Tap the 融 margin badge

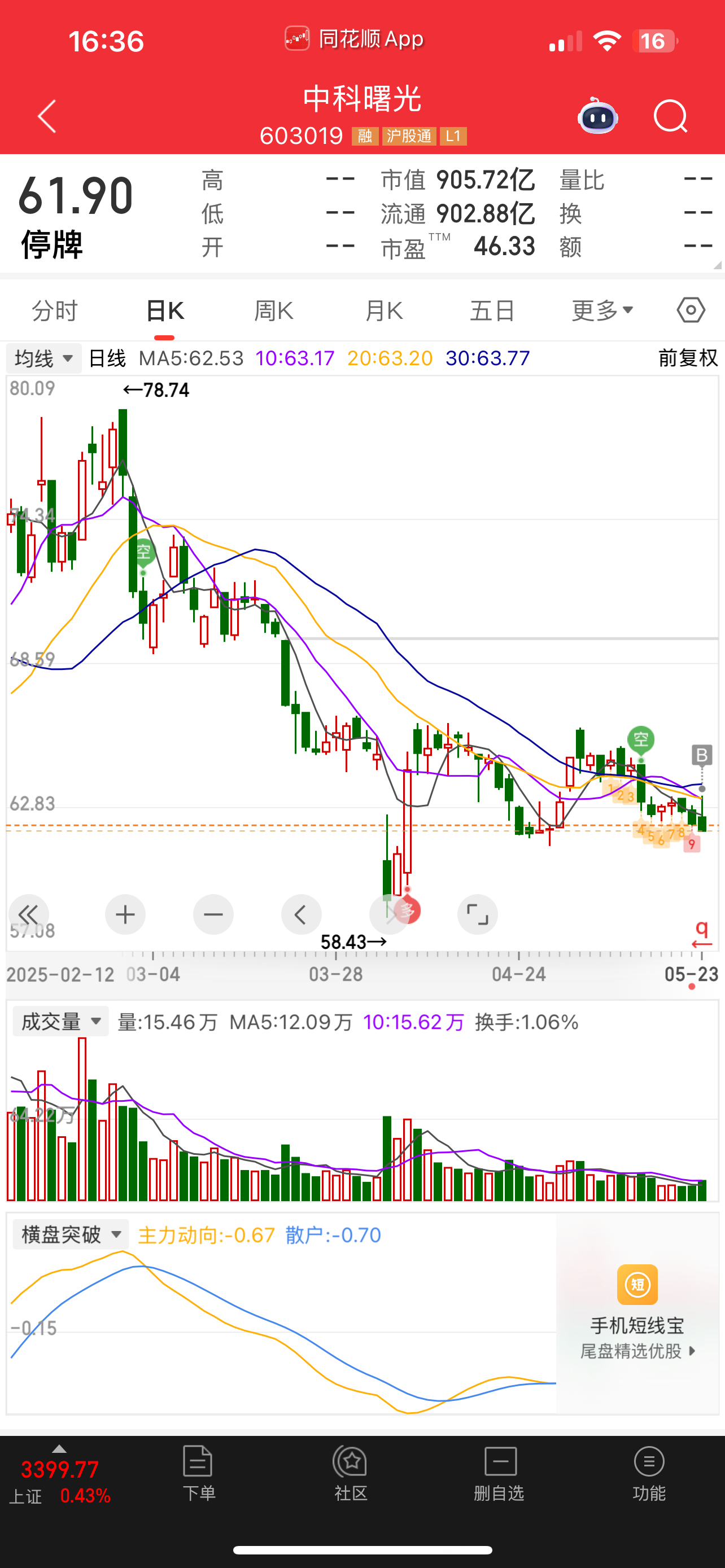tap(365, 135)
